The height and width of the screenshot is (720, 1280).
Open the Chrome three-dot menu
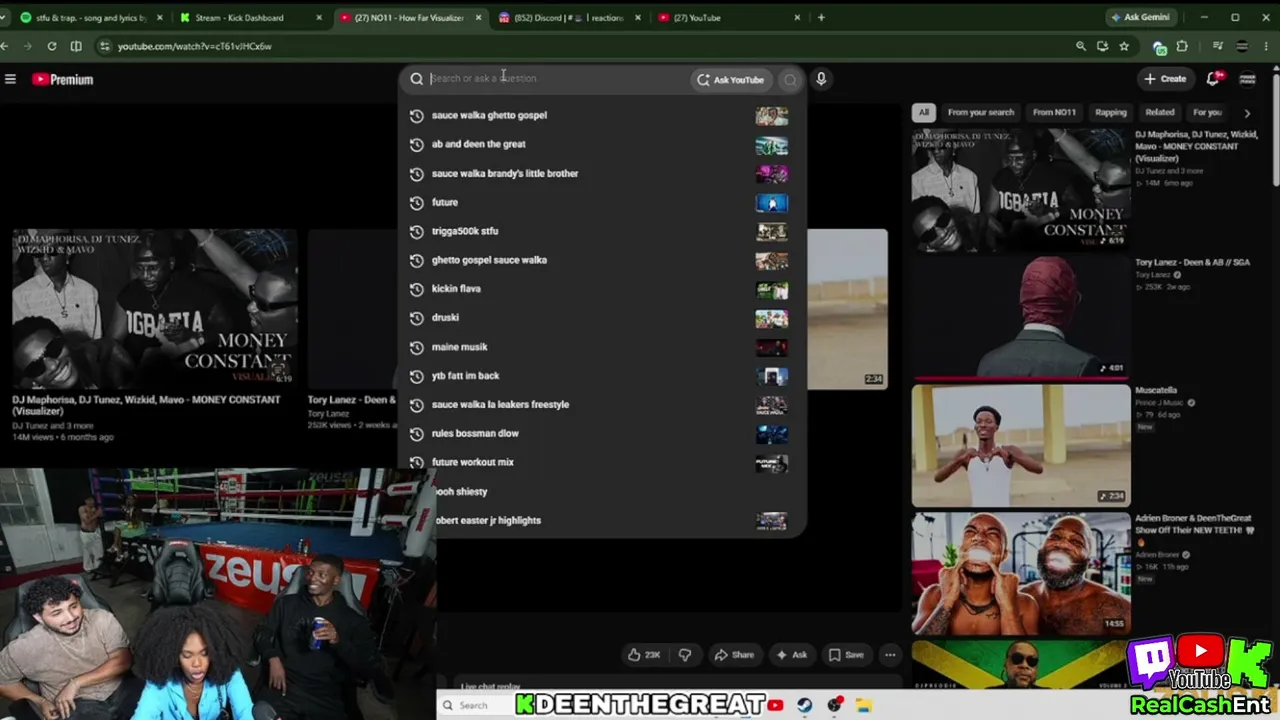(1266, 46)
